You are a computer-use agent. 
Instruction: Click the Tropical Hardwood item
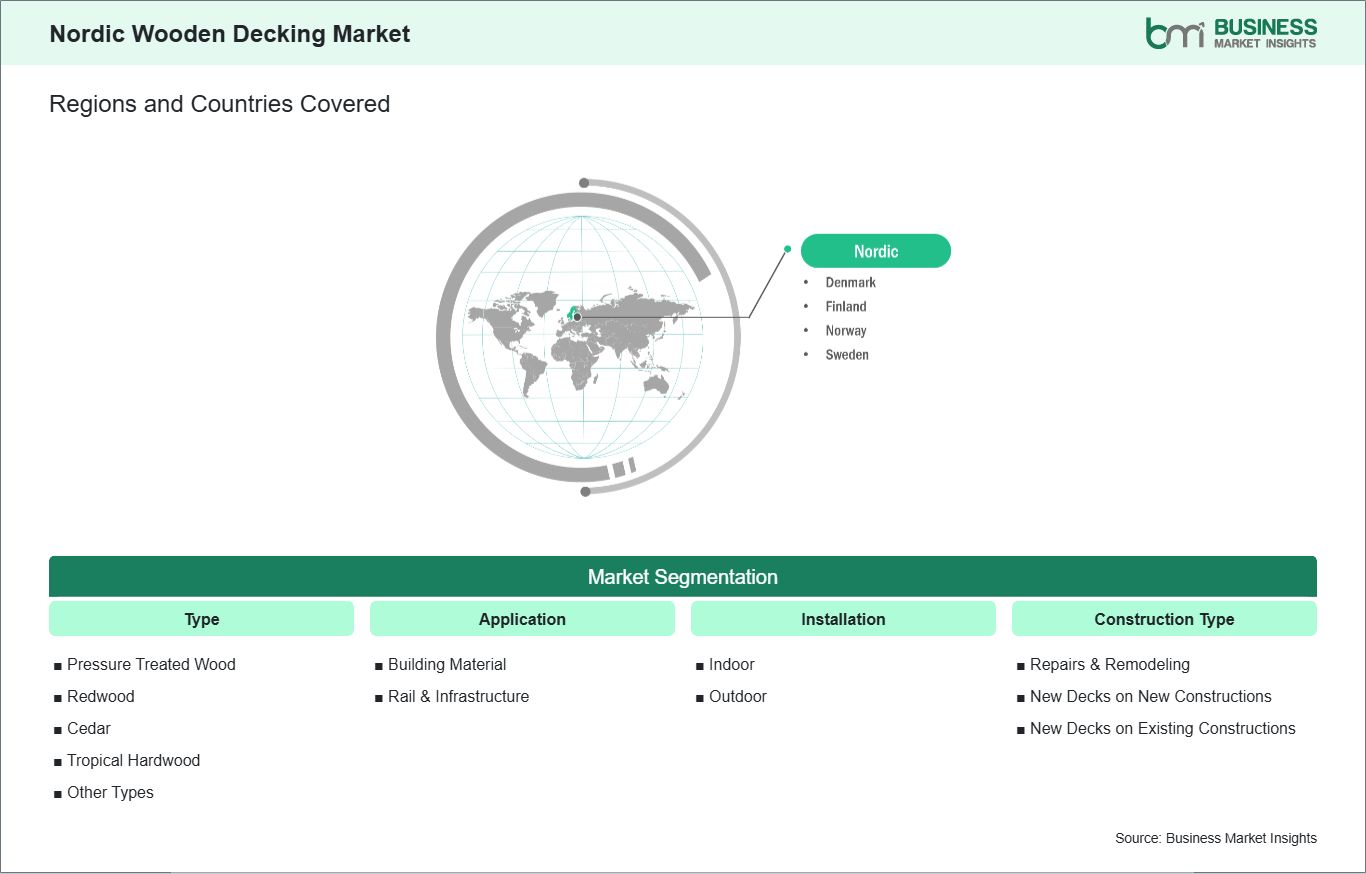[x=127, y=760]
